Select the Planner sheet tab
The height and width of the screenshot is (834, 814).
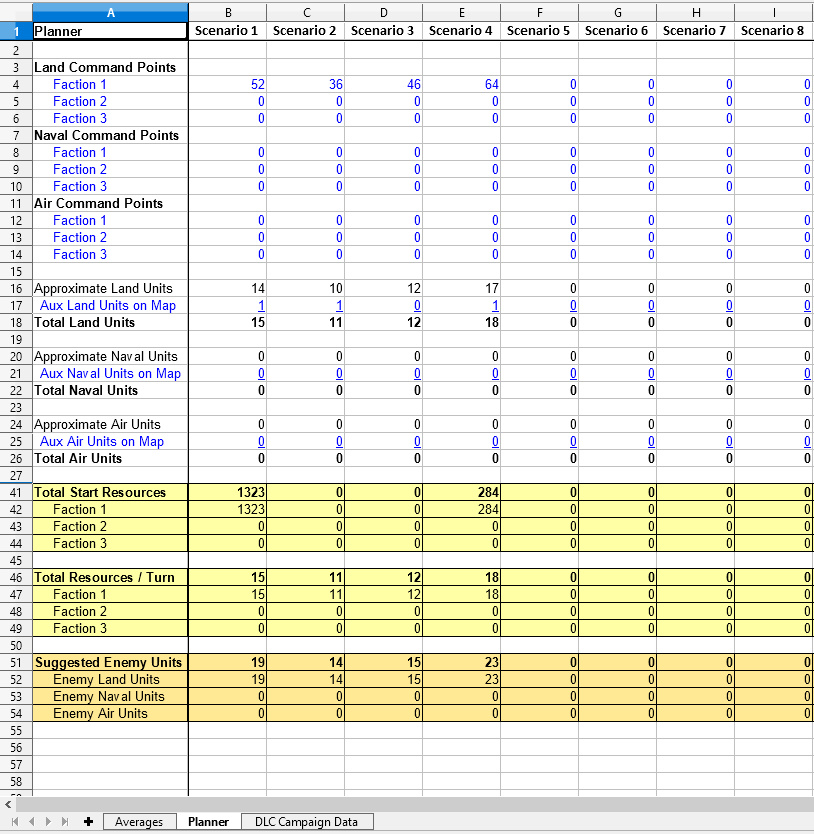(208, 822)
